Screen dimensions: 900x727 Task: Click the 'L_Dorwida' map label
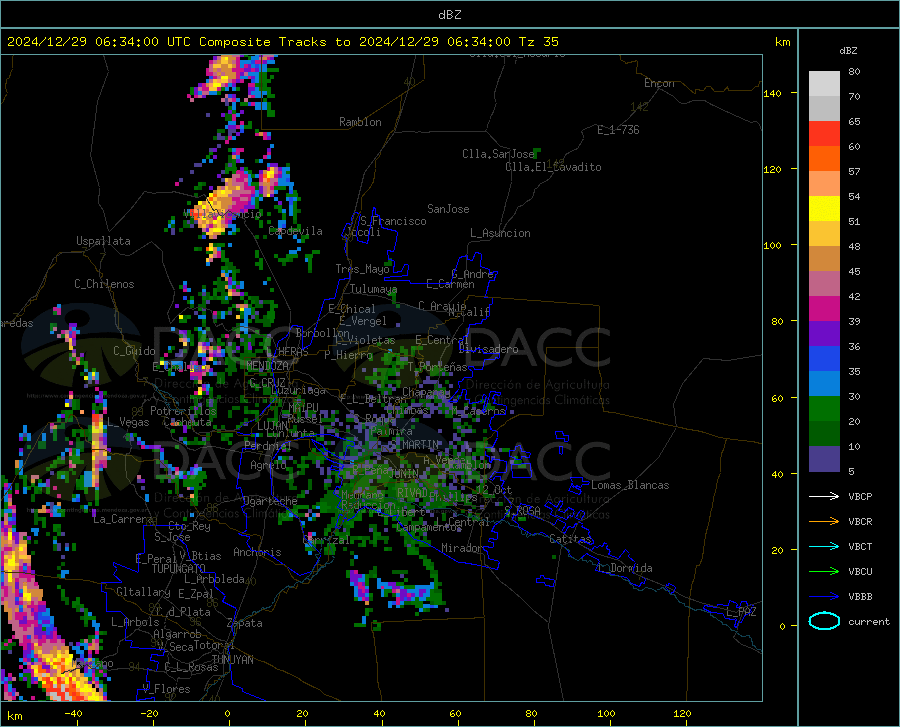[625, 568]
